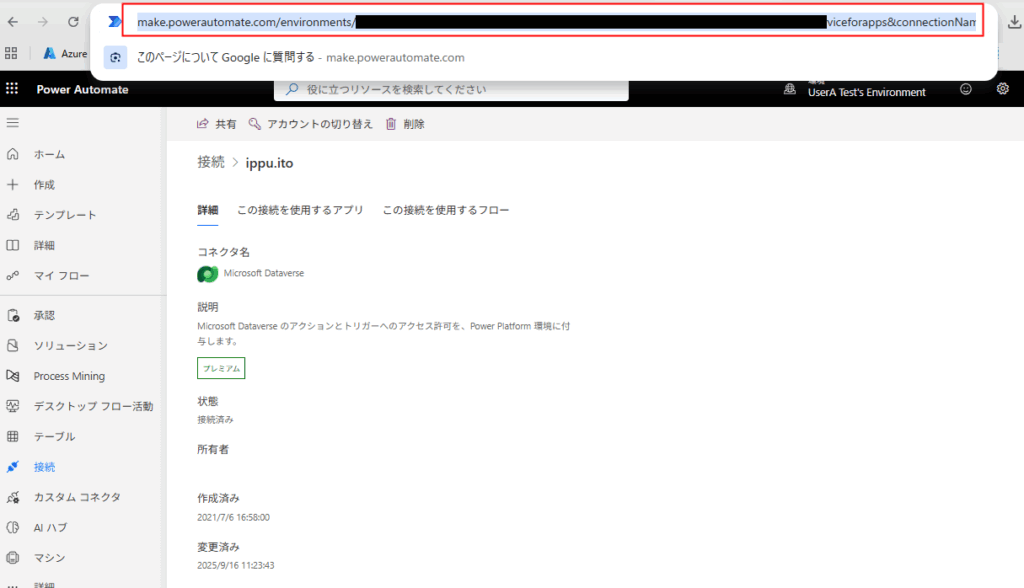1024x588 pixels.
Task: Open 承認 in the sidebar
Action: (x=44, y=316)
